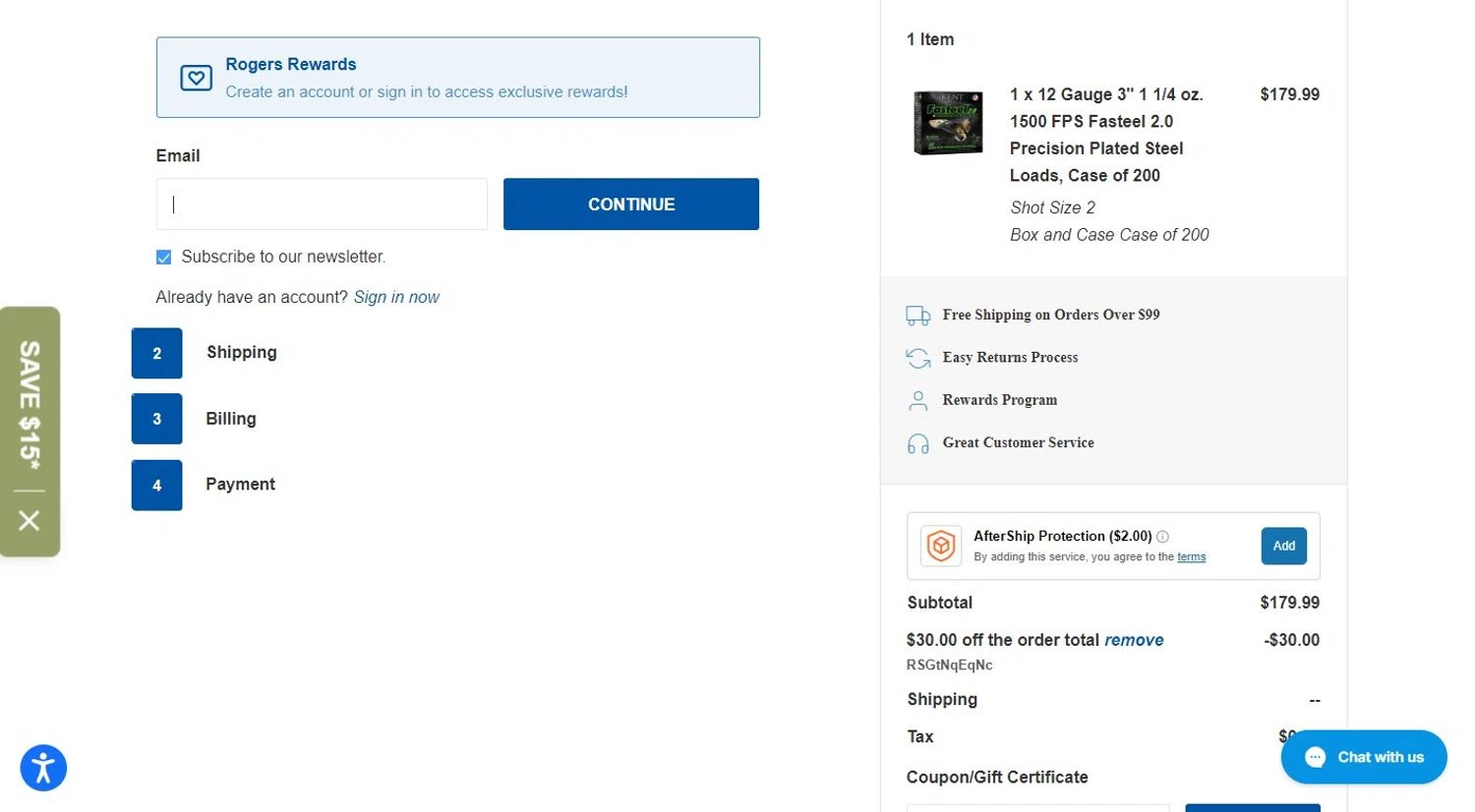The image size is (1475, 812).
Task: Focus the Email input field
Action: coord(322,204)
